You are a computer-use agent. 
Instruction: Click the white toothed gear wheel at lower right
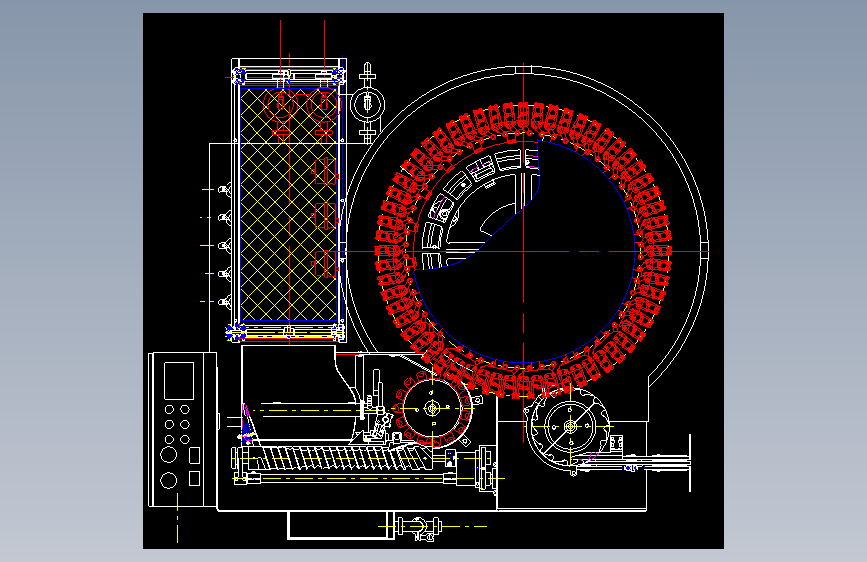pos(570,427)
